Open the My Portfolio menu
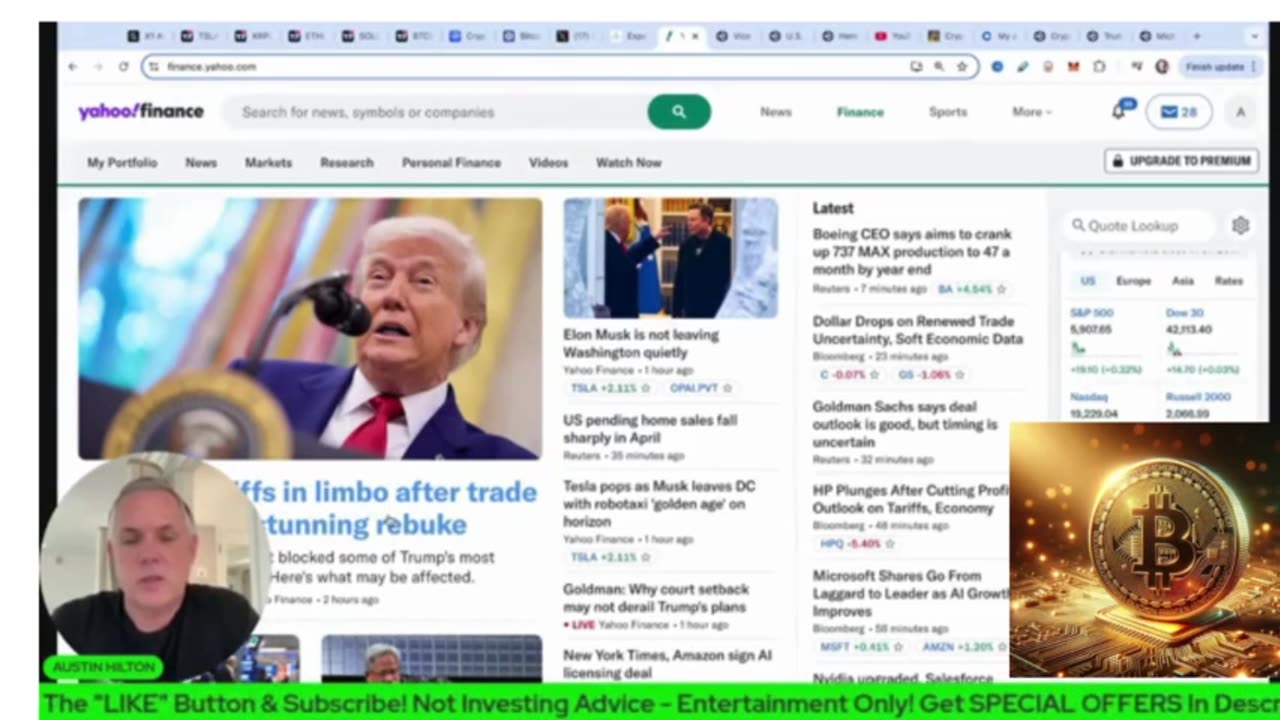 pos(122,162)
